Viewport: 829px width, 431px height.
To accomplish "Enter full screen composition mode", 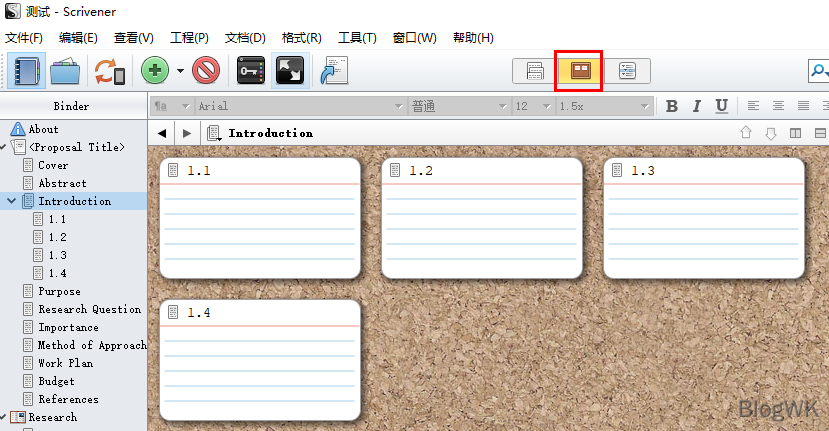I will point(289,71).
